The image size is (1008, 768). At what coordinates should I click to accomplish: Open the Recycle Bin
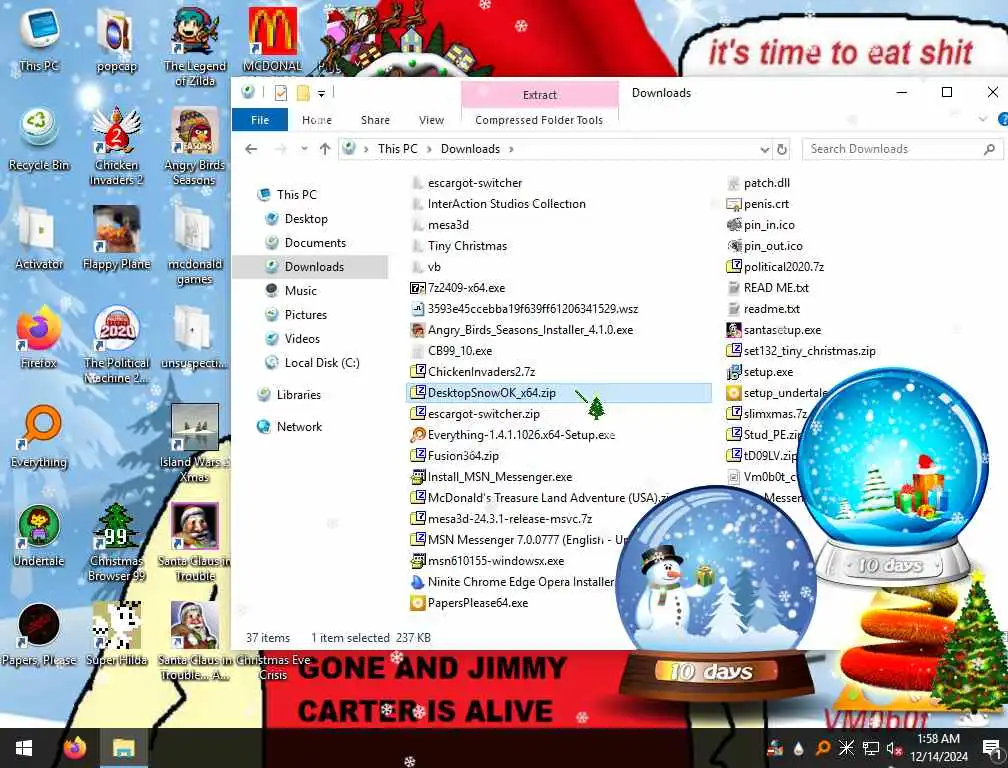point(39,138)
